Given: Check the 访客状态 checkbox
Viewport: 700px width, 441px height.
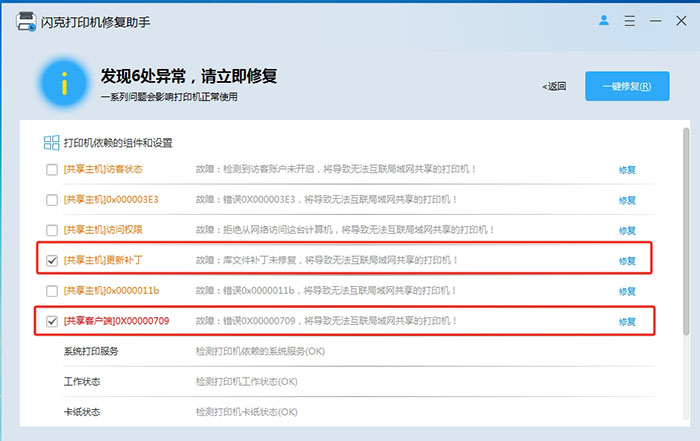Looking at the screenshot, I should coord(52,170).
